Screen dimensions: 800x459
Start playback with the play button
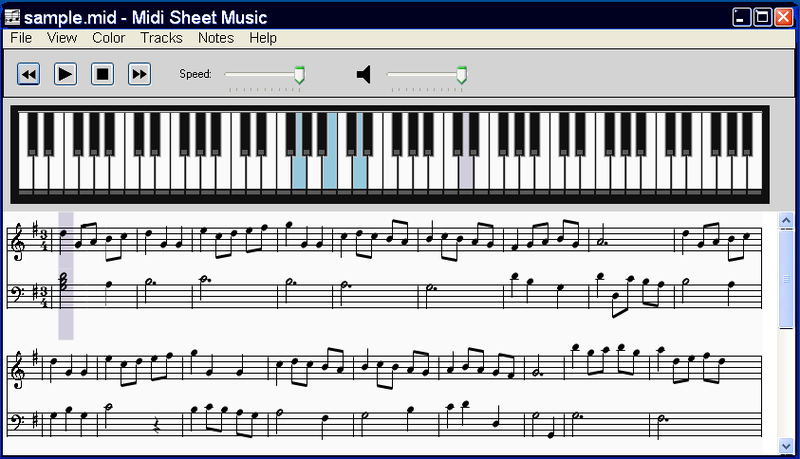point(65,74)
